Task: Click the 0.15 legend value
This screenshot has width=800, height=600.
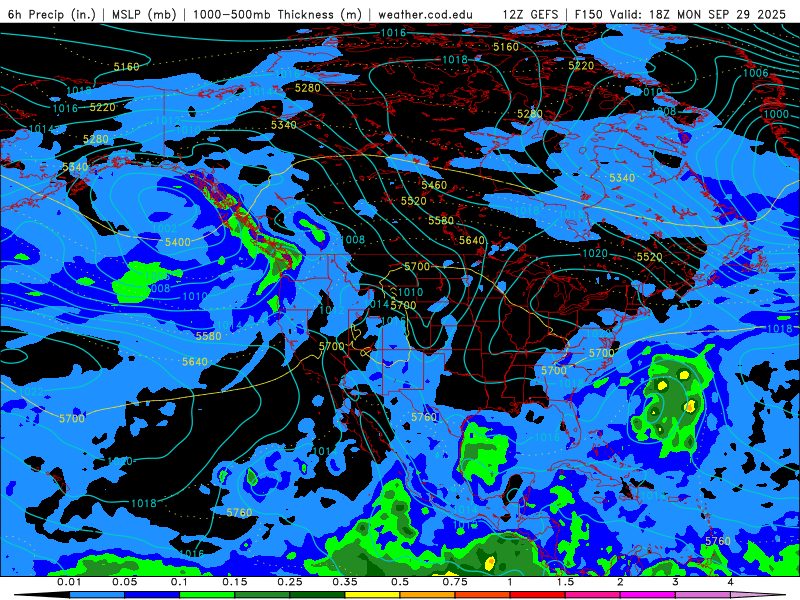Action: [235, 582]
